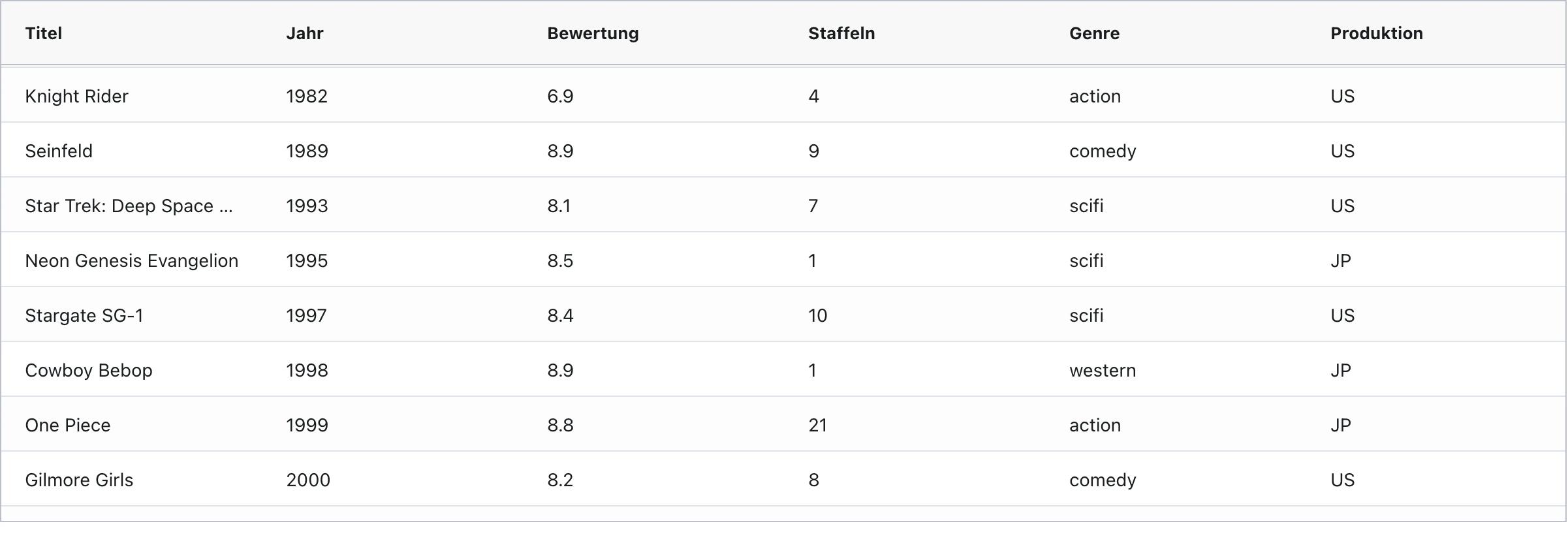1568x560 pixels.
Task: Click the year 2000 cell
Action: [308, 480]
